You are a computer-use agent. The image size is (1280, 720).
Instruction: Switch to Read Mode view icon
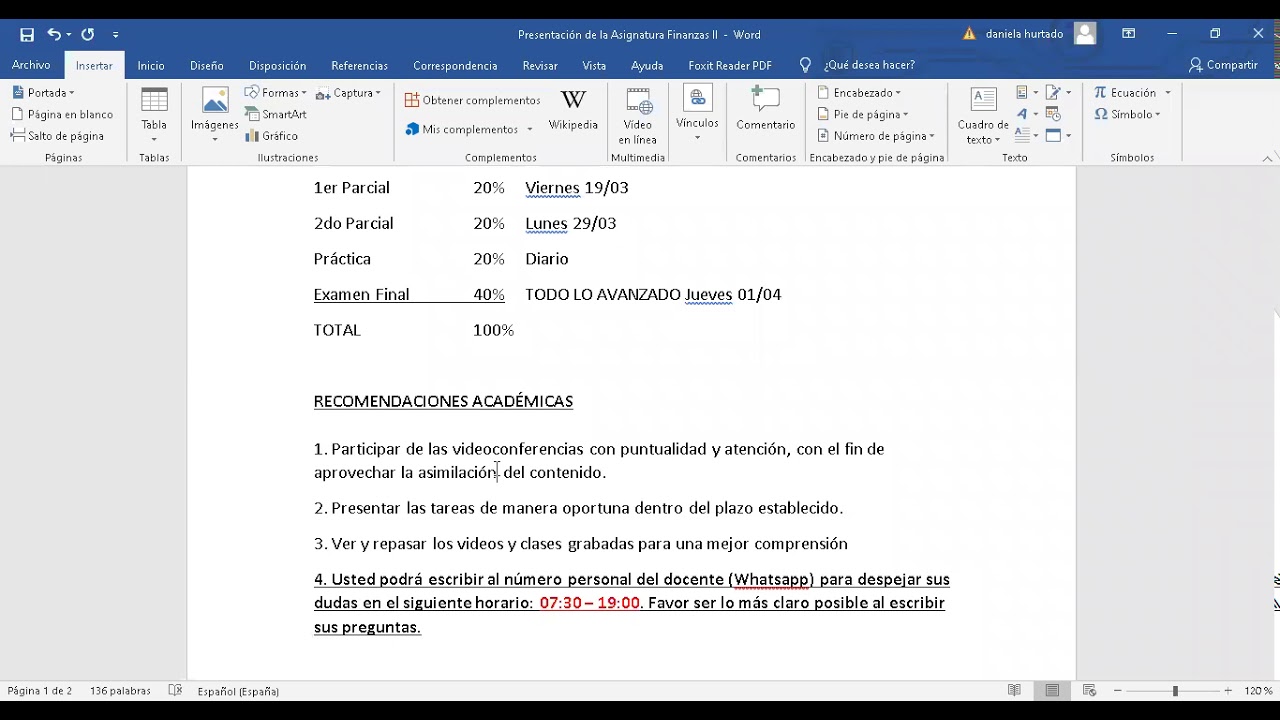pos(1014,691)
